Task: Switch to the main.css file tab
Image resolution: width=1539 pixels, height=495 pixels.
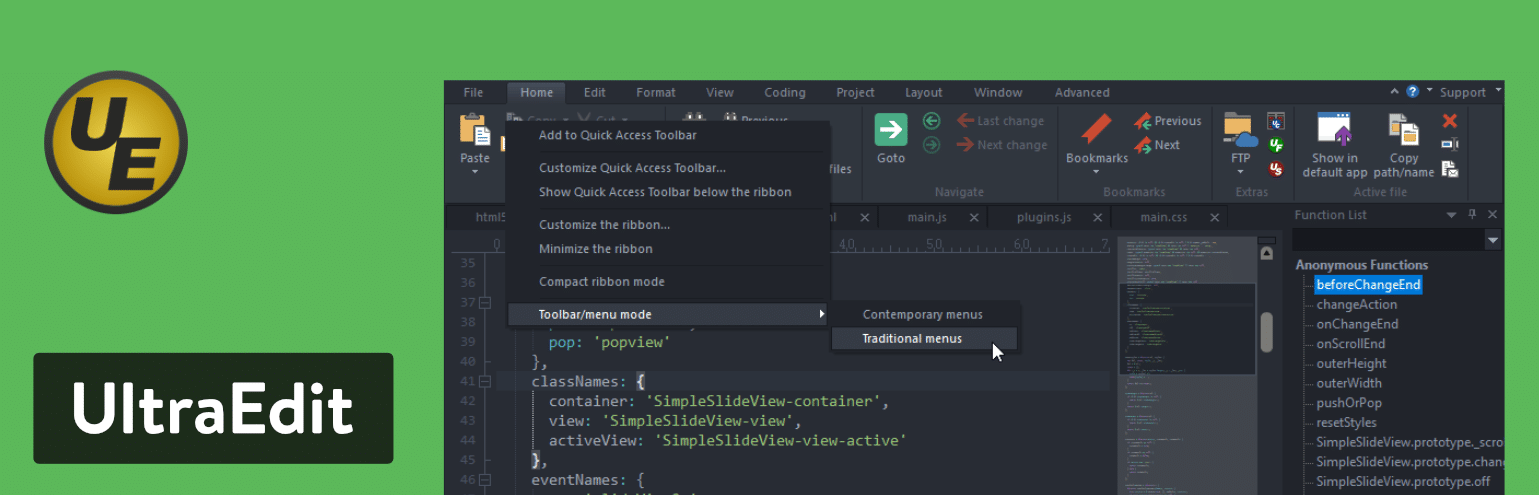Action: 1163,217
